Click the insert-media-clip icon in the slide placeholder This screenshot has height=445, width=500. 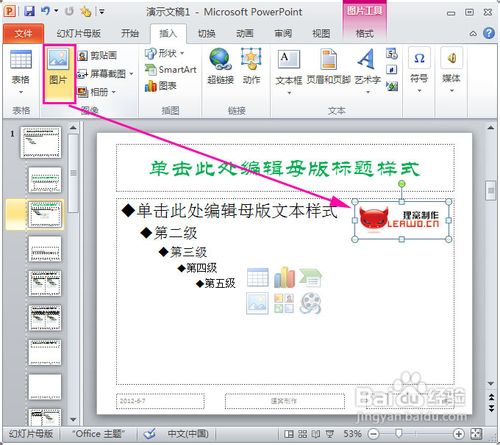310,303
